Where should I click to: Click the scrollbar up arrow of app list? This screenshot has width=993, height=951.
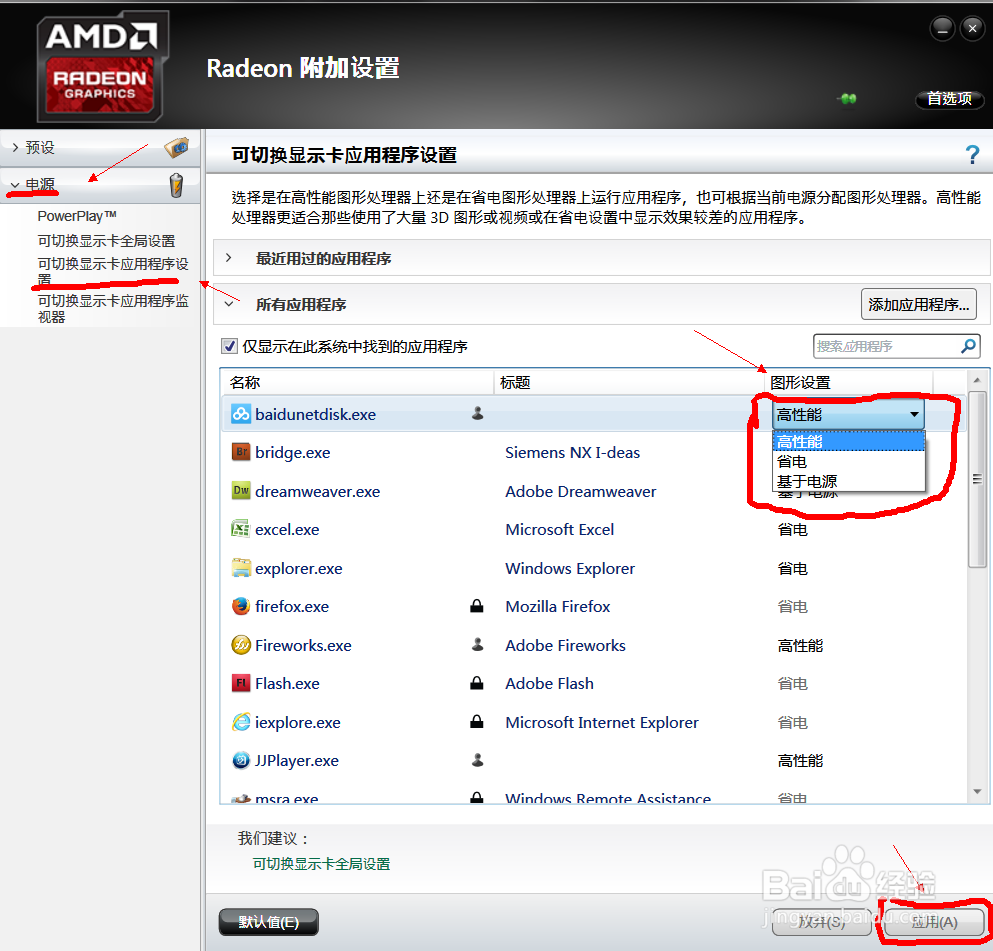click(977, 380)
